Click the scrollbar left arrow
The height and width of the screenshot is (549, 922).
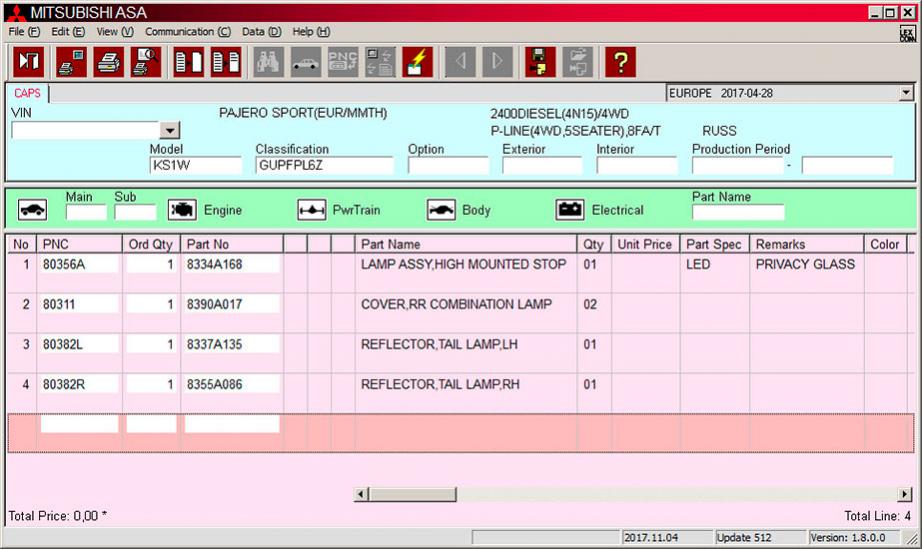(x=361, y=494)
